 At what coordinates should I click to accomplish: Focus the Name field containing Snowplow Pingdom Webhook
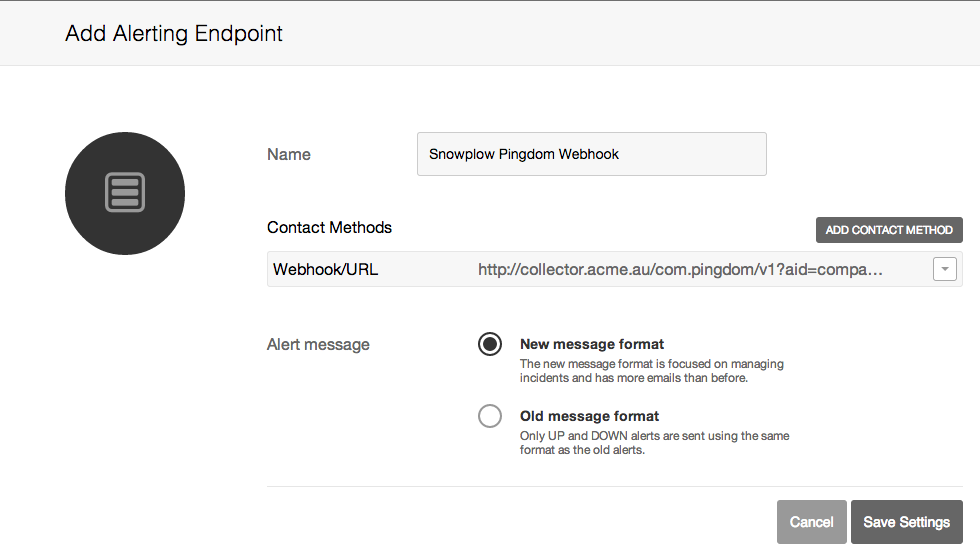(x=591, y=154)
